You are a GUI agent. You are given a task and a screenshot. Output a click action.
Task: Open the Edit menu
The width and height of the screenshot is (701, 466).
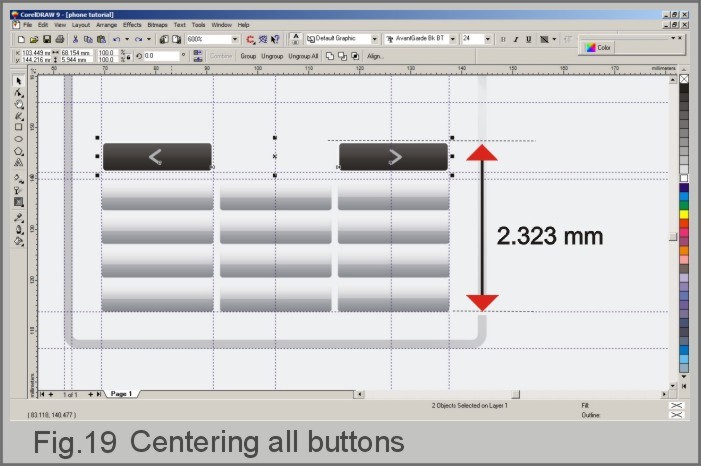tap(43, 25)
